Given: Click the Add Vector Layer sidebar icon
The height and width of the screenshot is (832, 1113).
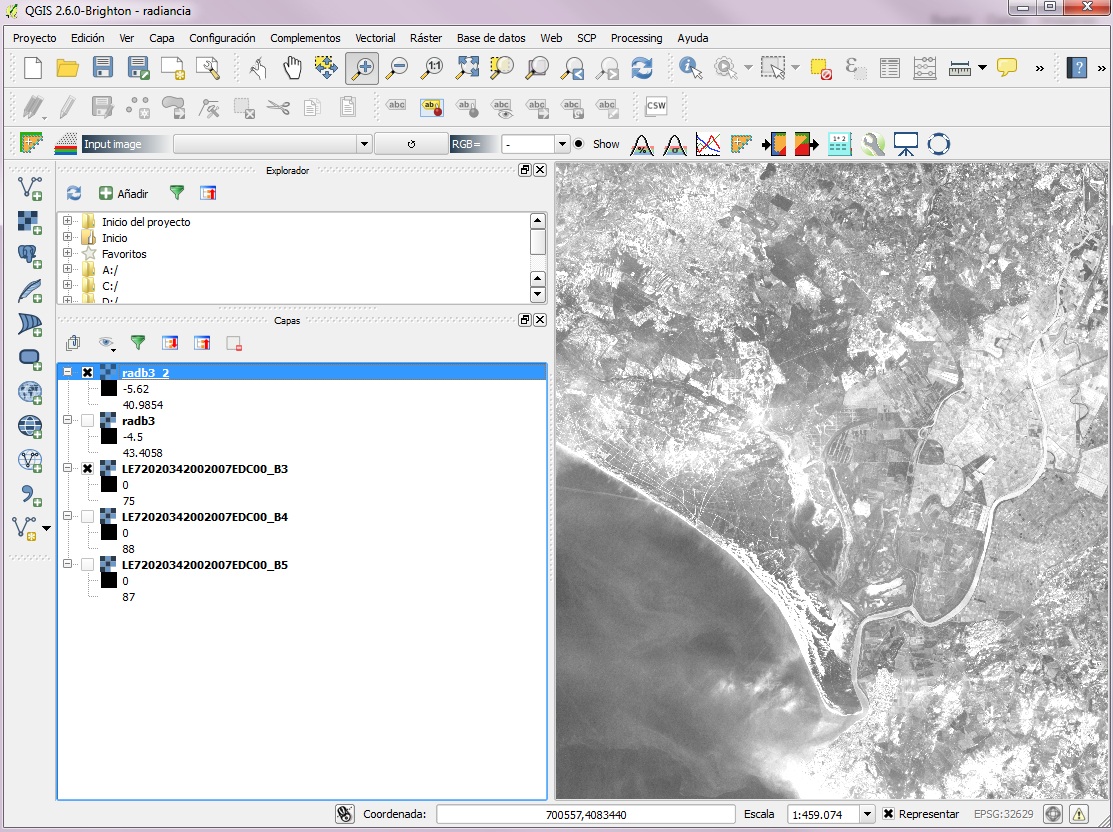Looking at the screenshot, I should point(30,189).
